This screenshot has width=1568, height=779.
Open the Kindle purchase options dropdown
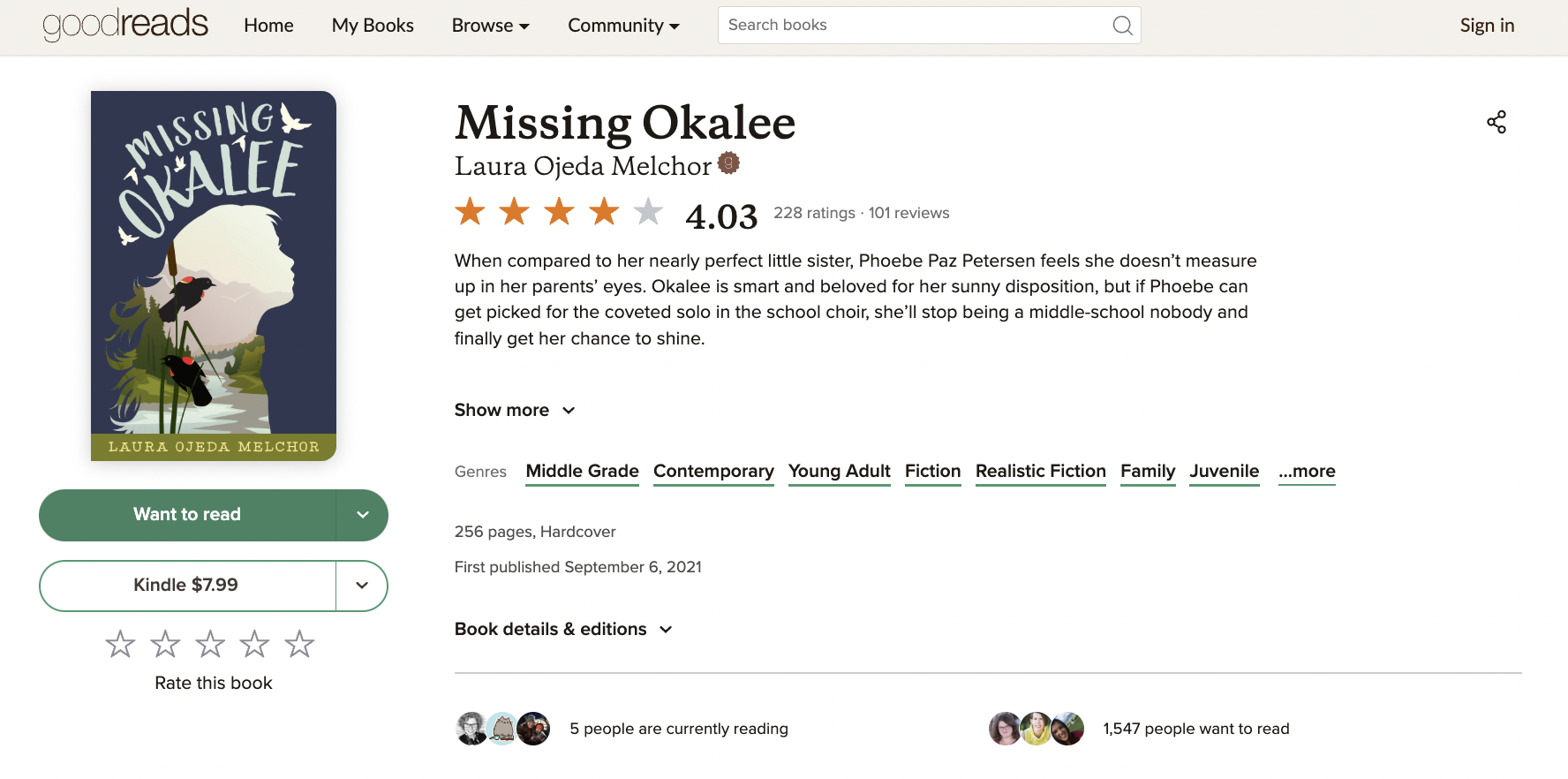[362, 586]
